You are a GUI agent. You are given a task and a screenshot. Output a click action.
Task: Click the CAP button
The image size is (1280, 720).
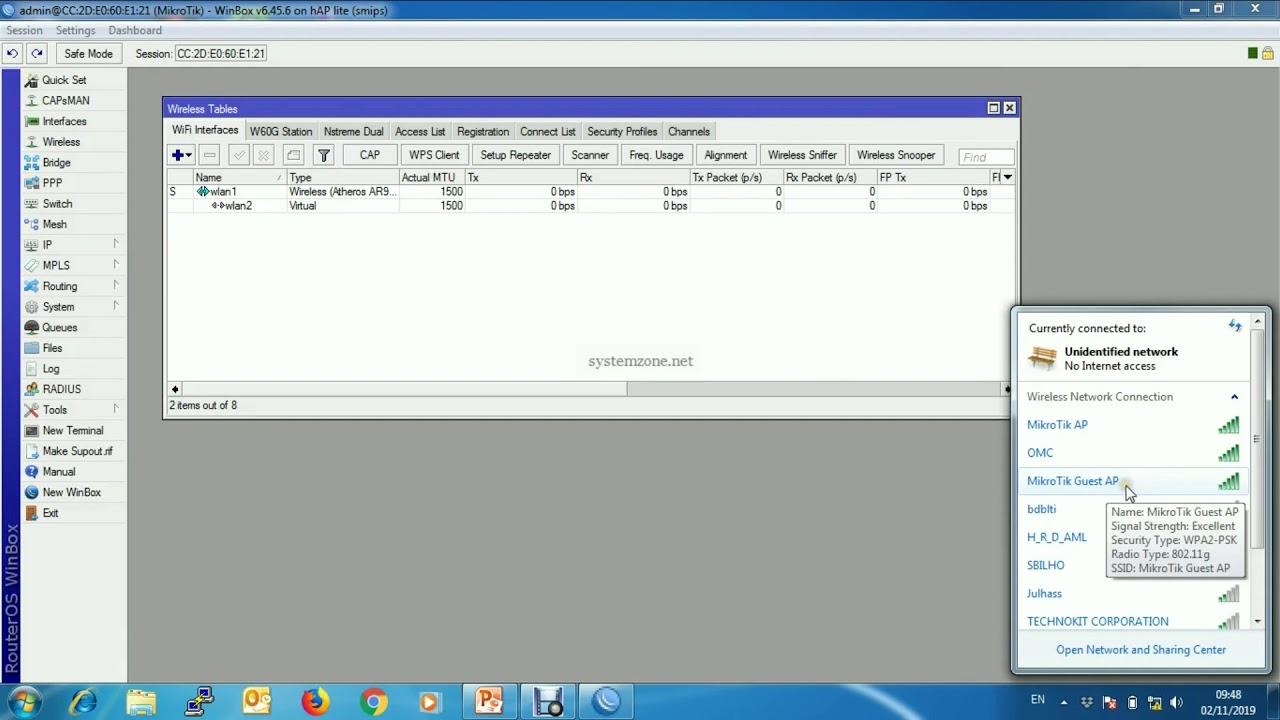(x=370, y=155)
